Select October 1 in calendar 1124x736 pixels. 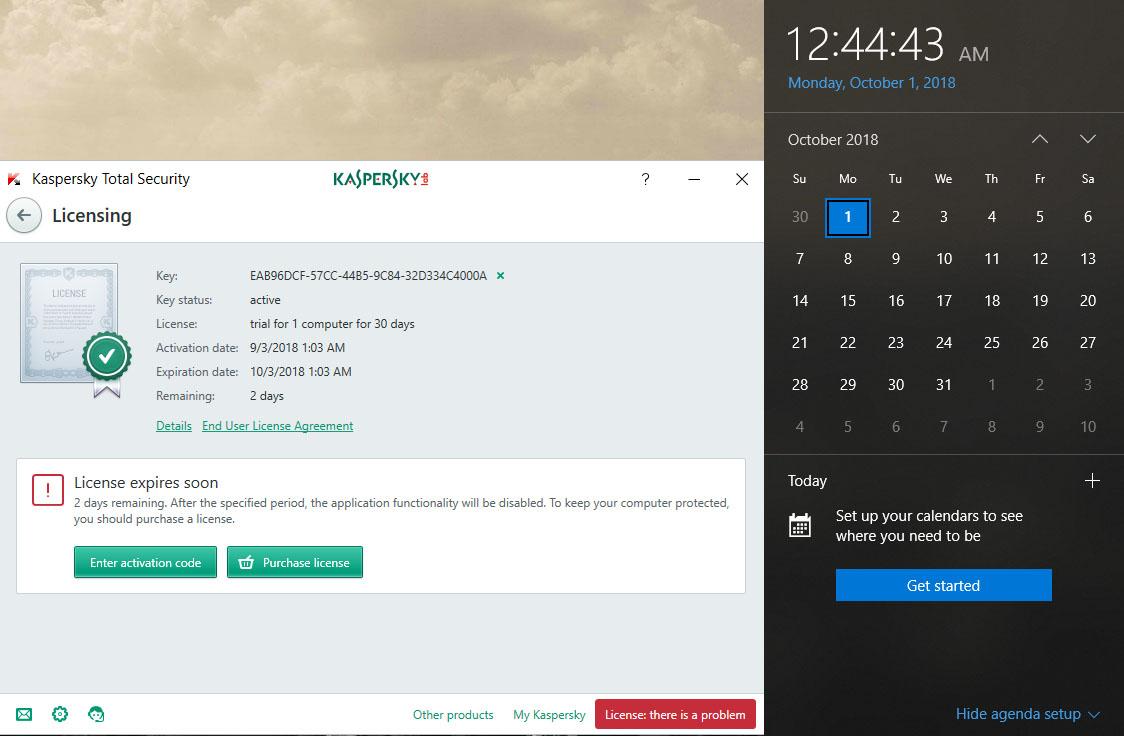(x=848, y=217)
